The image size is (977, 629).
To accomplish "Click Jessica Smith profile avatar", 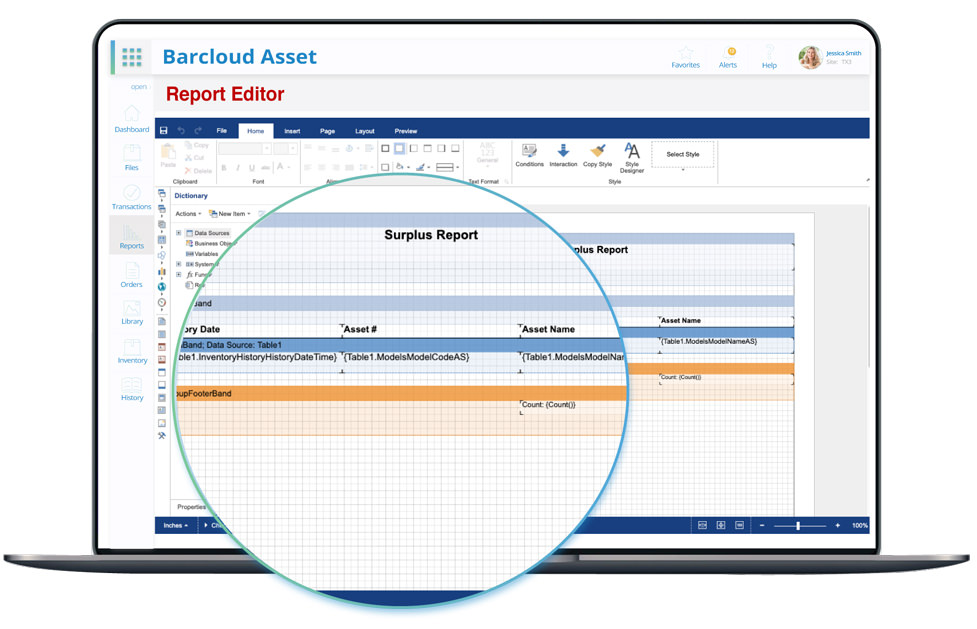I will [x=810, y=57].
